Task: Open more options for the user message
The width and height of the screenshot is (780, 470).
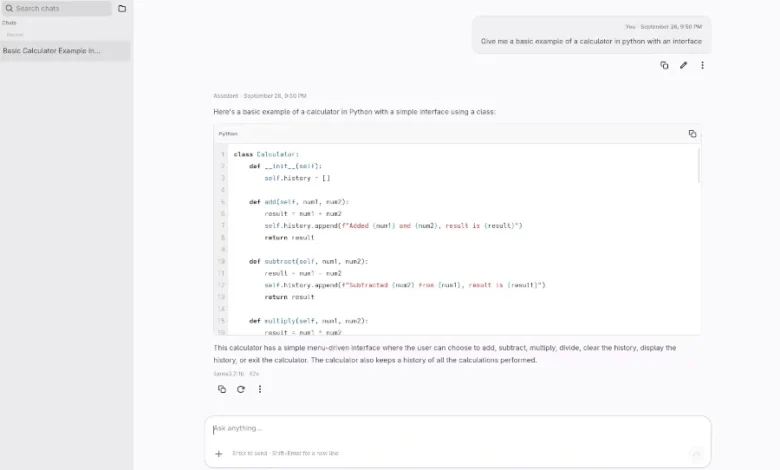Action: click(702, 65)
